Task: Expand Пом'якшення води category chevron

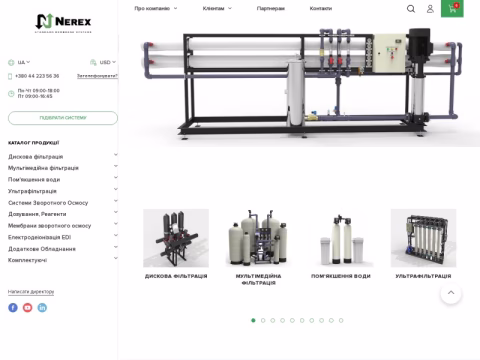Action: pyautogui.click(x=116, y=178)
